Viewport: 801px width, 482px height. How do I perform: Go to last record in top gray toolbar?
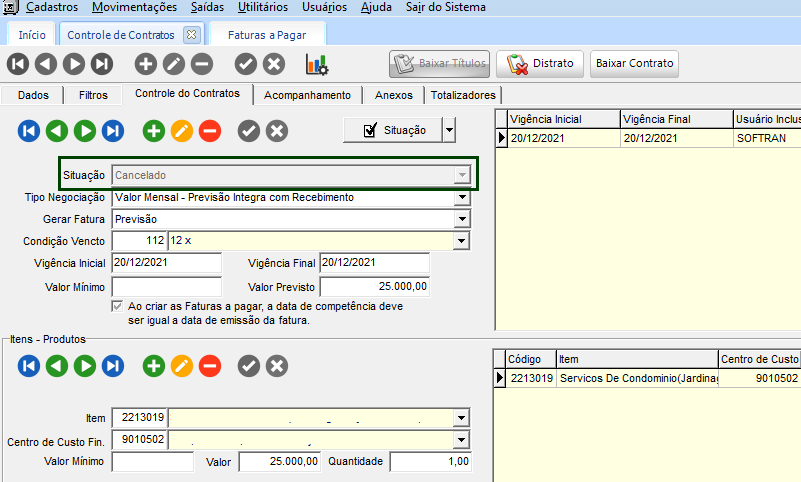(x=102, y=64)
